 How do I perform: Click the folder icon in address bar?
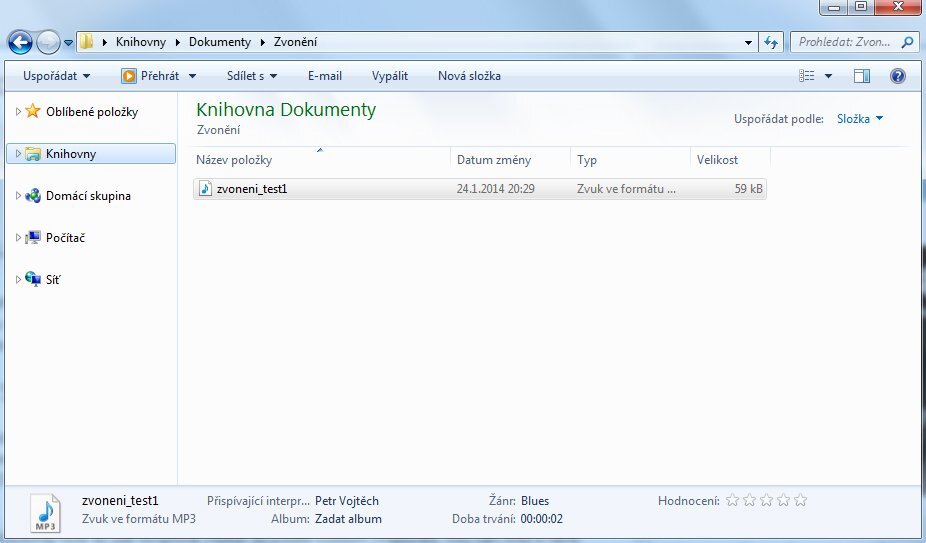point(87,41)
